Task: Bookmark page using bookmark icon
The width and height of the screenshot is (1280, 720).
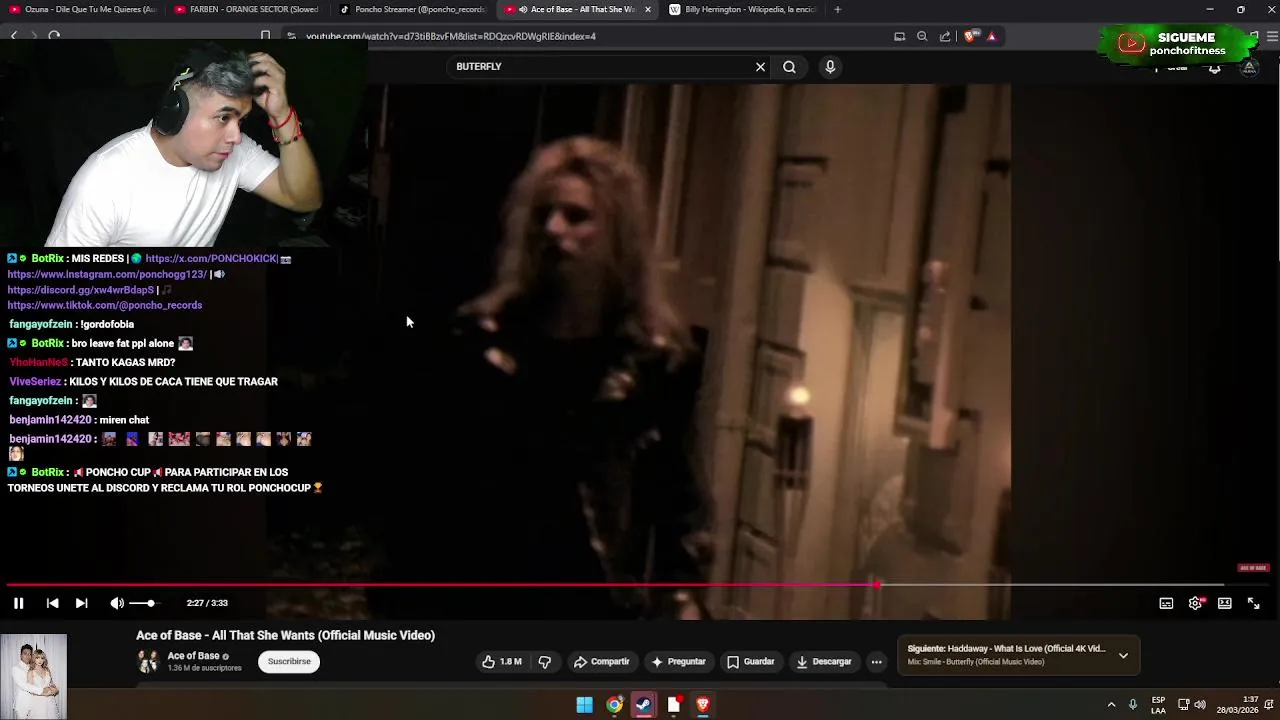Action: point(265,36)
